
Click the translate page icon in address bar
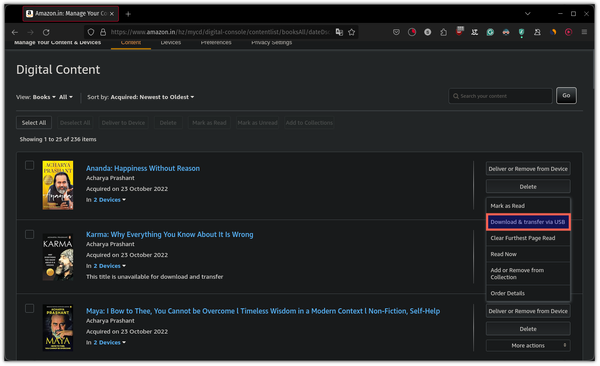coord(339,32)
